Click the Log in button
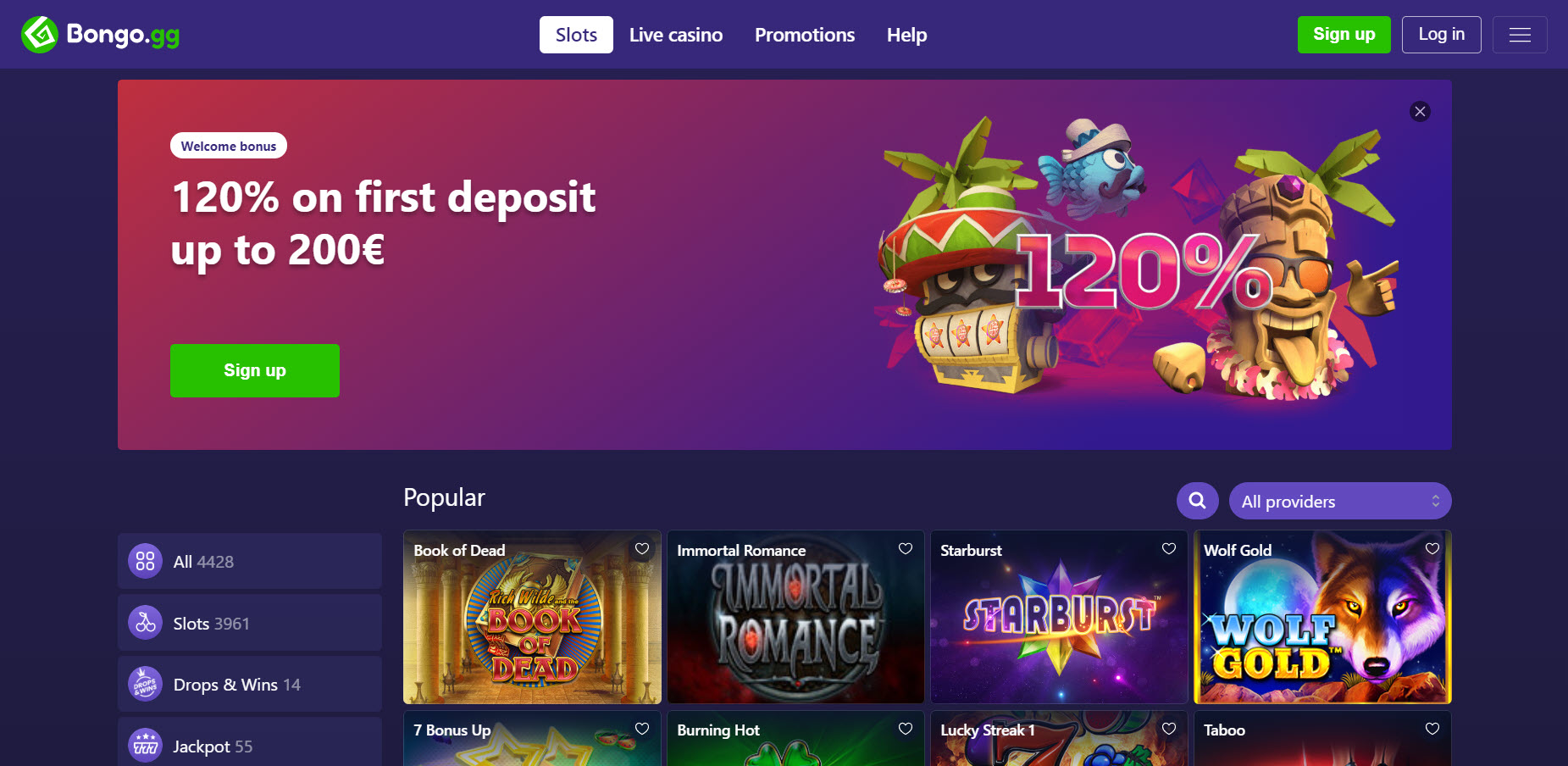Screen dimensions: 1568x766 (1441, 35)
